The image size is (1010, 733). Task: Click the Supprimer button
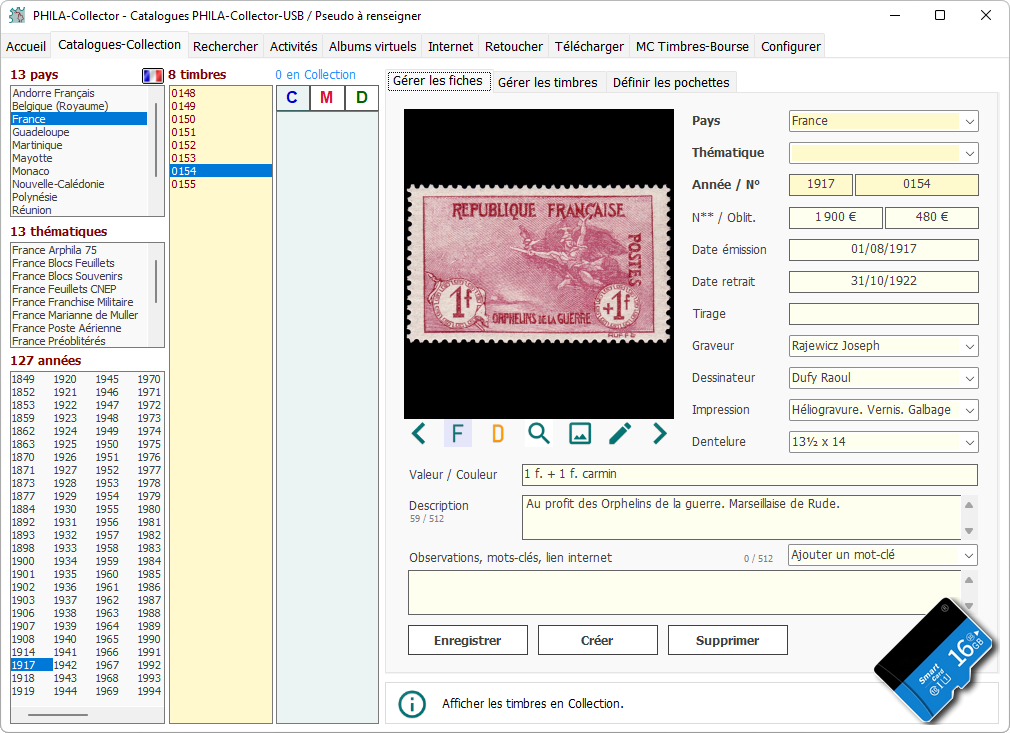(727, 640)
